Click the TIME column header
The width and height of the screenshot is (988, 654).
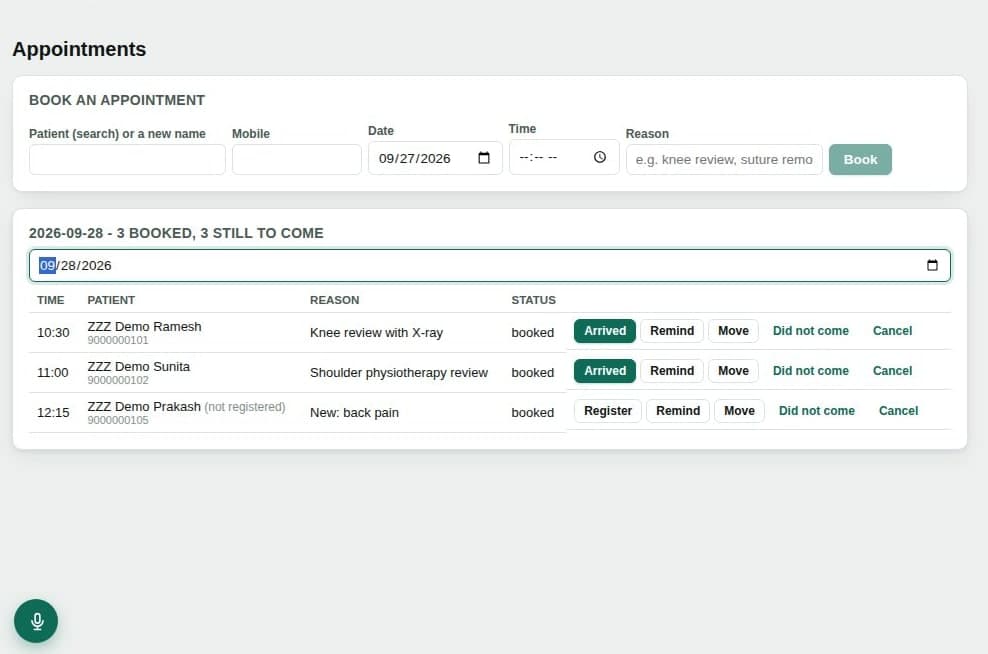[50, 301]
